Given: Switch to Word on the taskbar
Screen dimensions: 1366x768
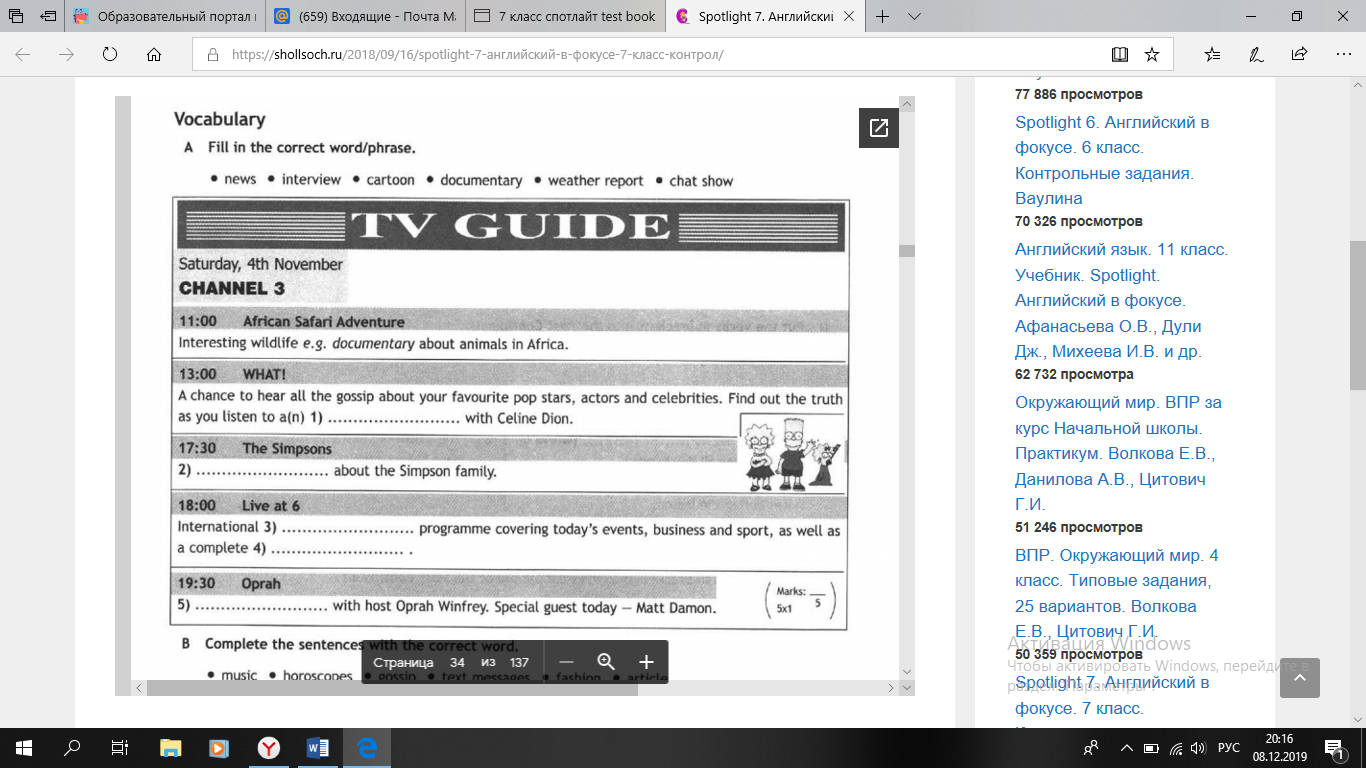Looking at the screenshot, I should point(318,747).
